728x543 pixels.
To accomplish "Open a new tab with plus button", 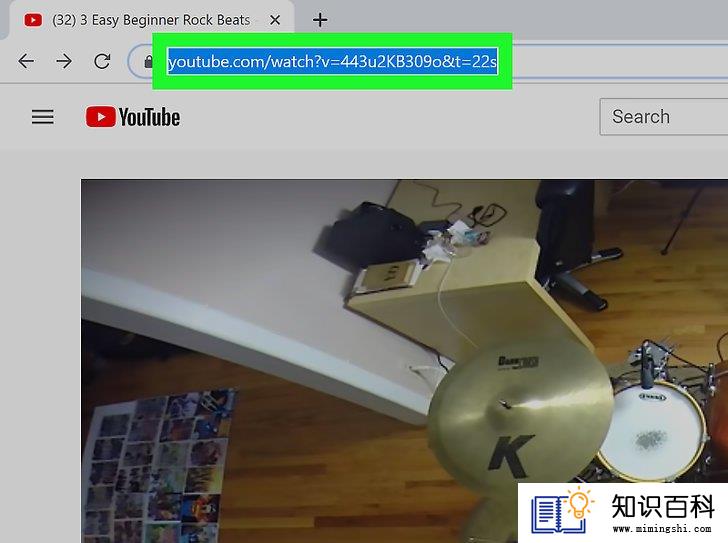I will [x=320, y=20].
